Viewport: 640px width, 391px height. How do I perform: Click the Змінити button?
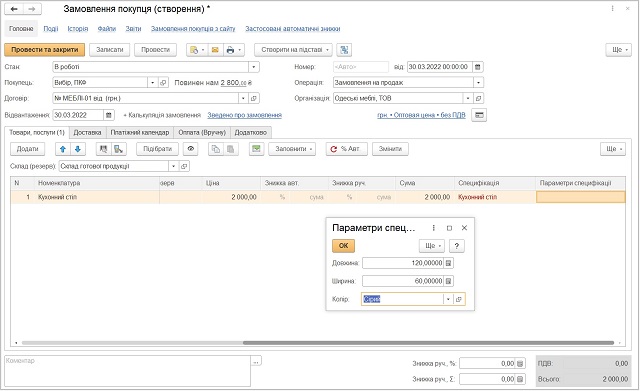tap(390, 149)
